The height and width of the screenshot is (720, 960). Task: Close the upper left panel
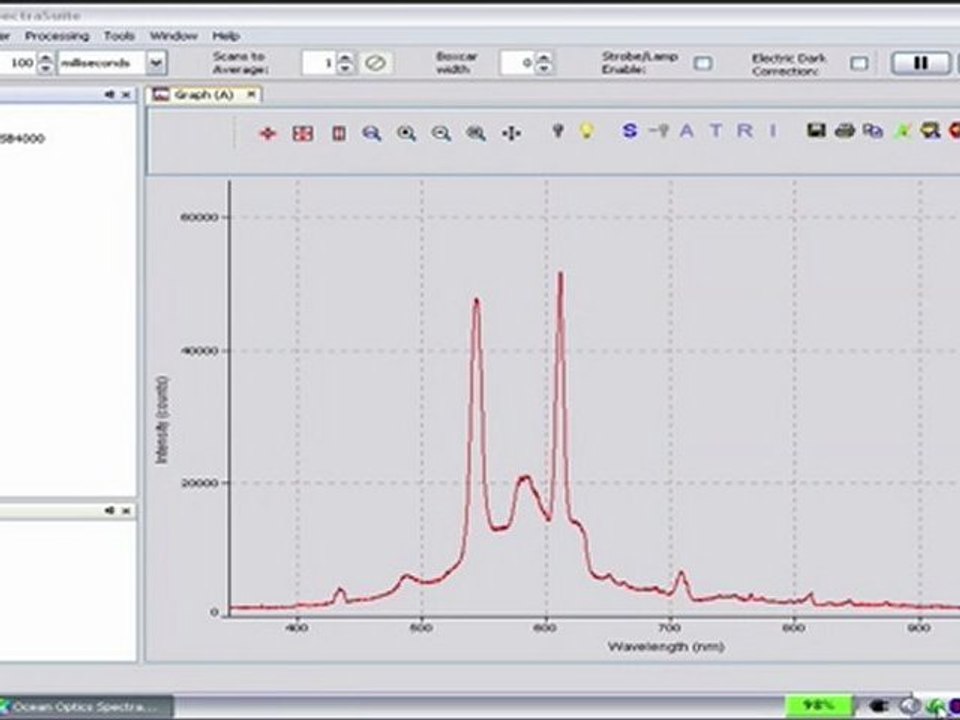(x=126, y=94)
